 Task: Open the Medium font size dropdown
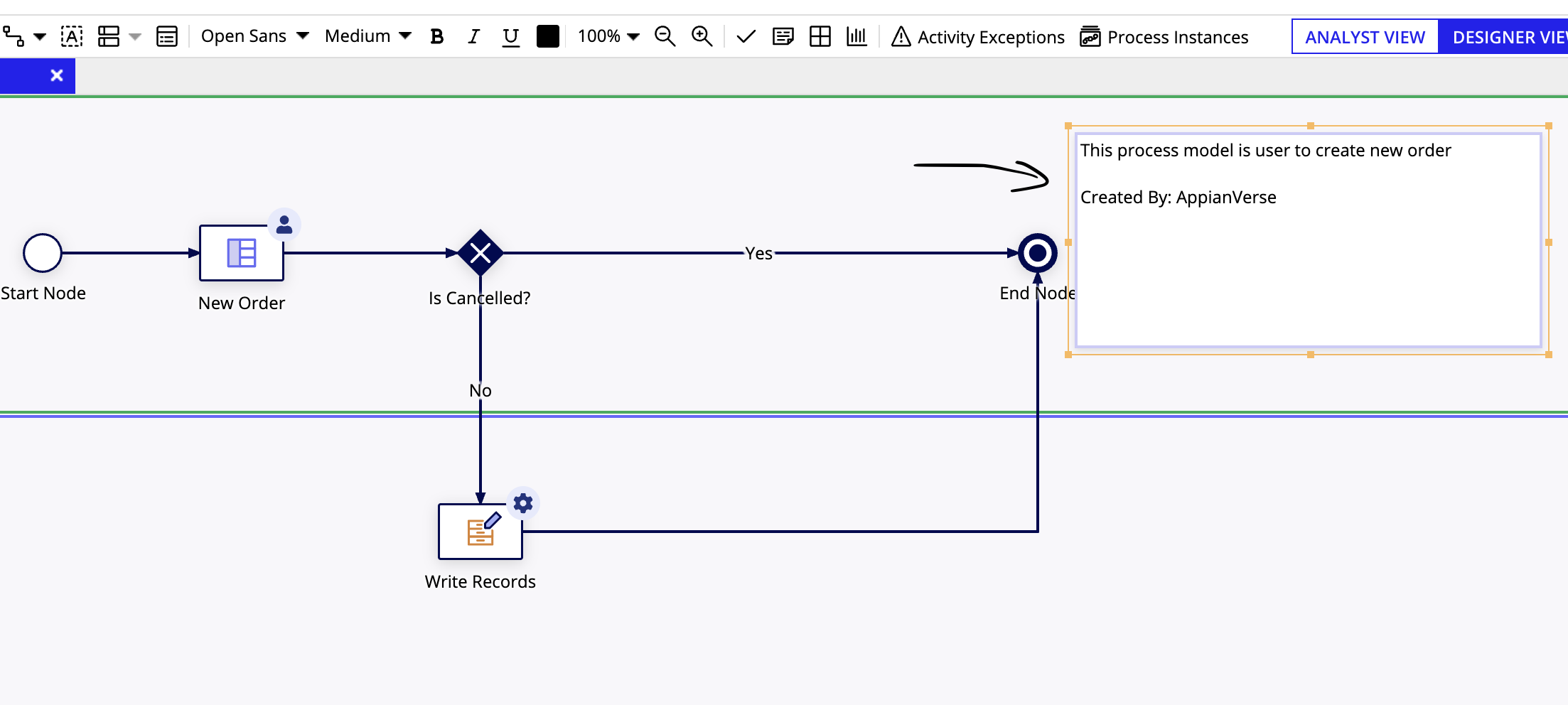pyautogui.click(x=367, y=36)
